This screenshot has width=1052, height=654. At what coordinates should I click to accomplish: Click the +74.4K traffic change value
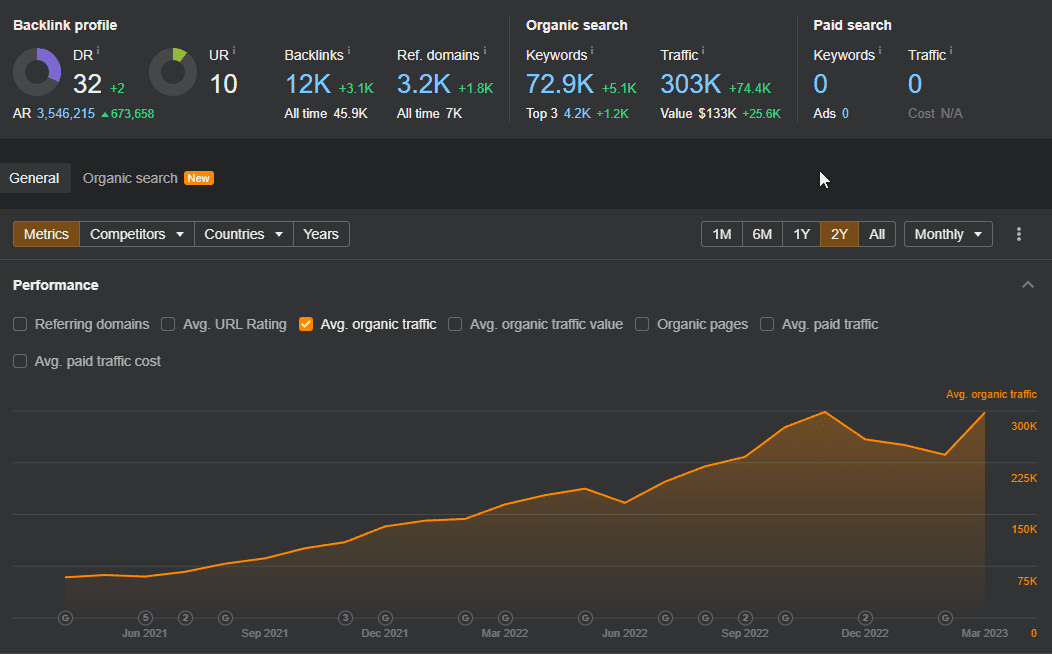click(x=750, y=88)
